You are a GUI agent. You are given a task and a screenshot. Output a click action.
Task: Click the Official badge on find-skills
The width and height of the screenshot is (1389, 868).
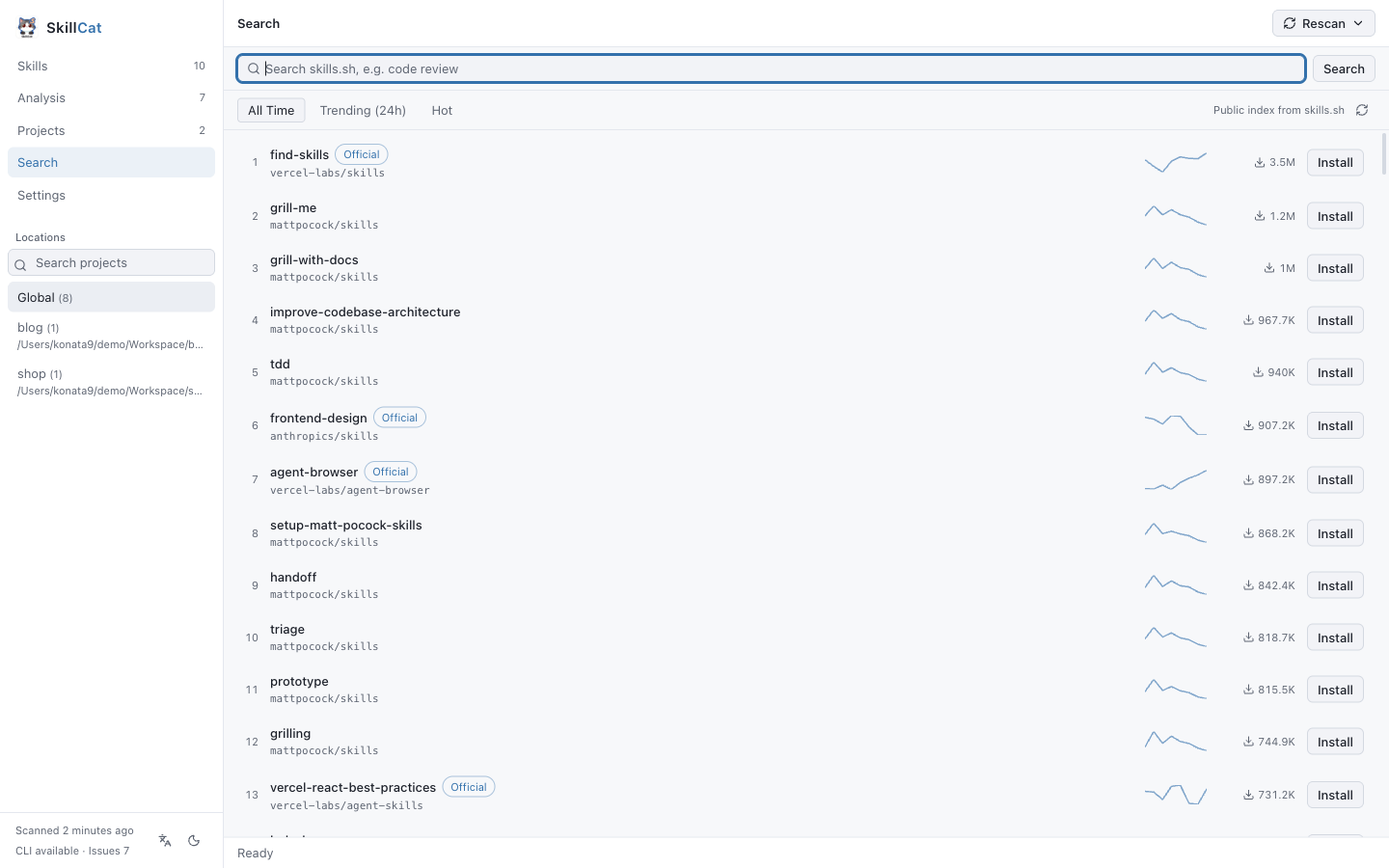click(x=362, y=154)
